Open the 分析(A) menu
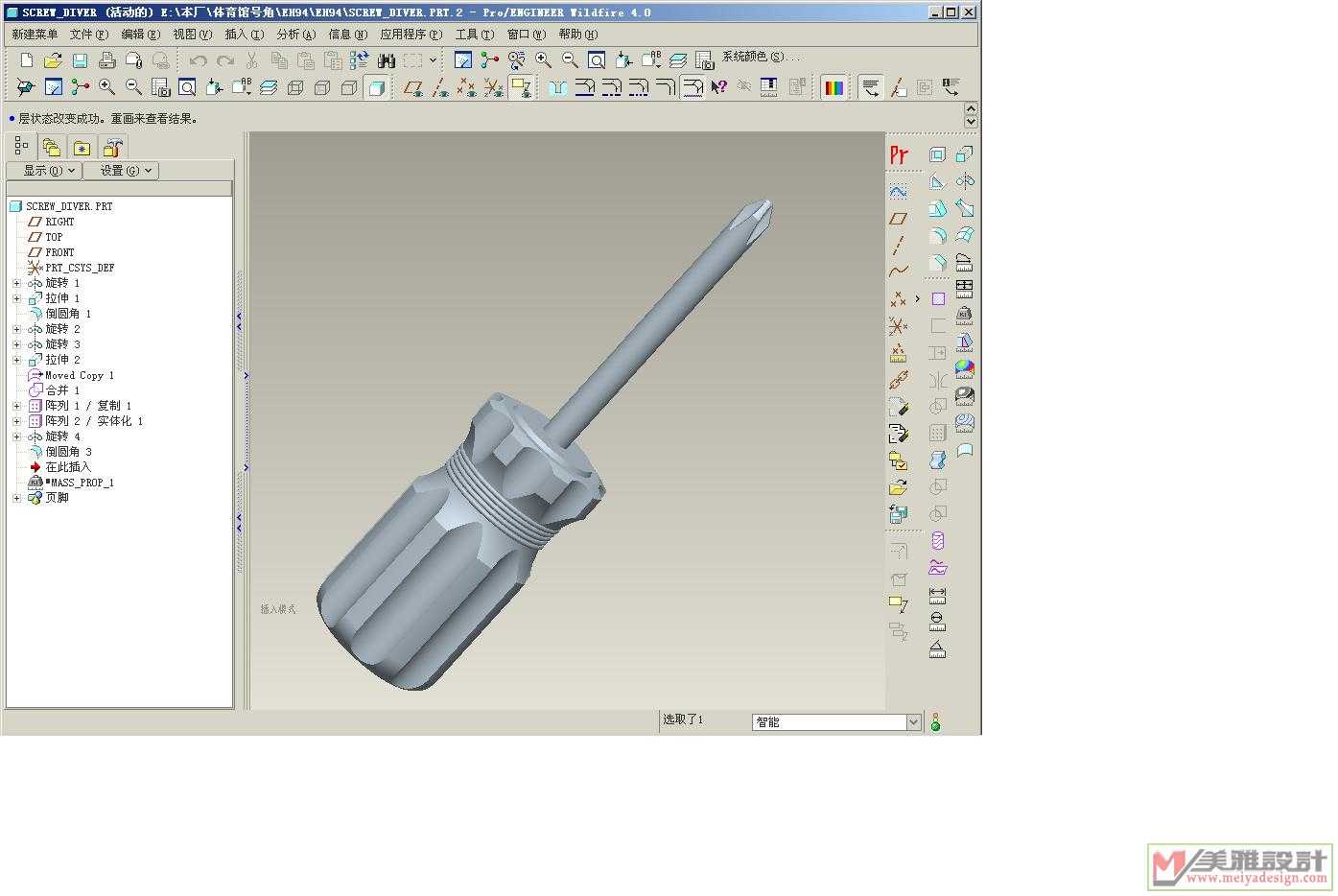1338x896 pixels. 295,35
